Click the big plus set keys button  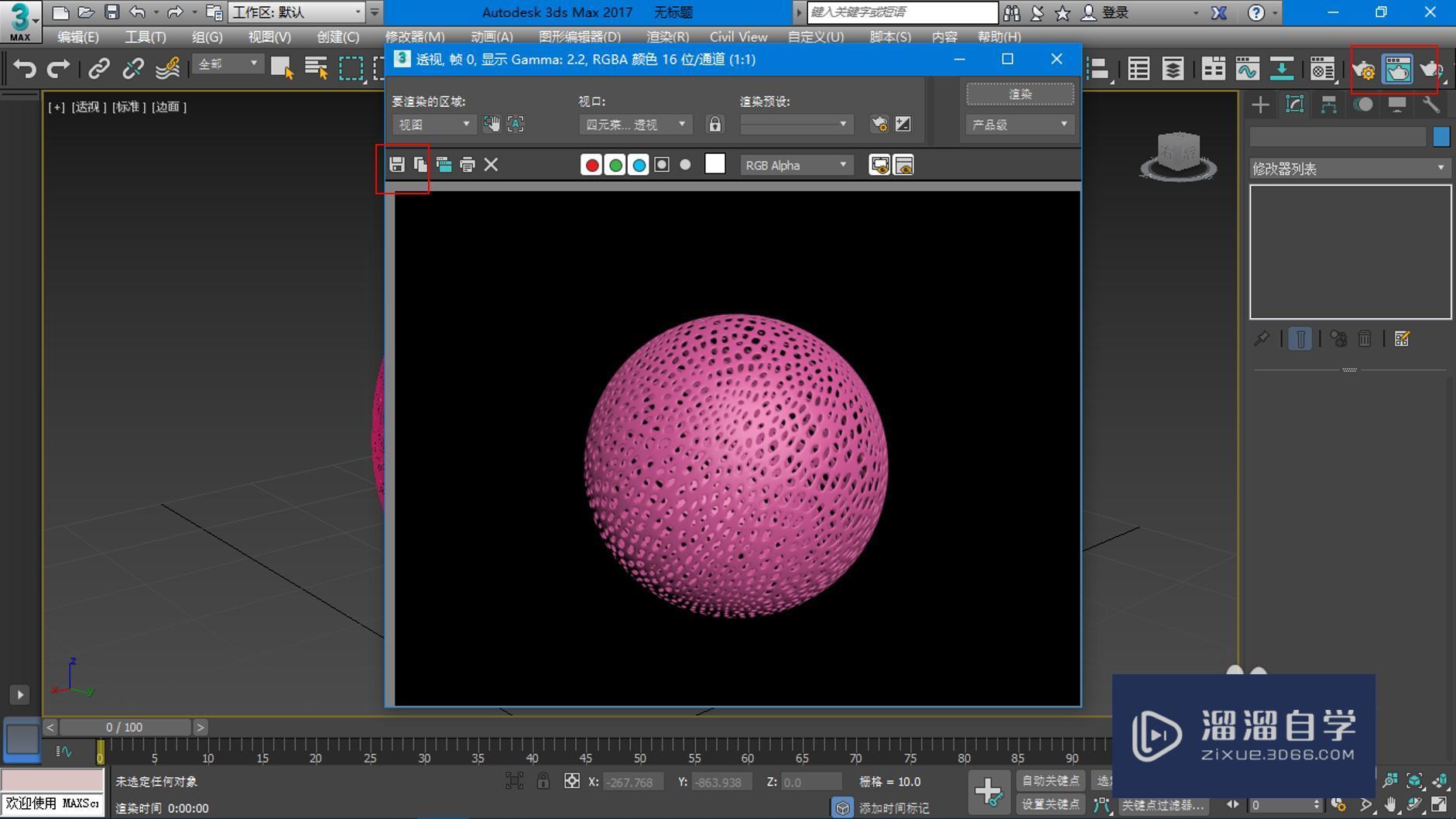pyautogui.click(x=988, y=791)
